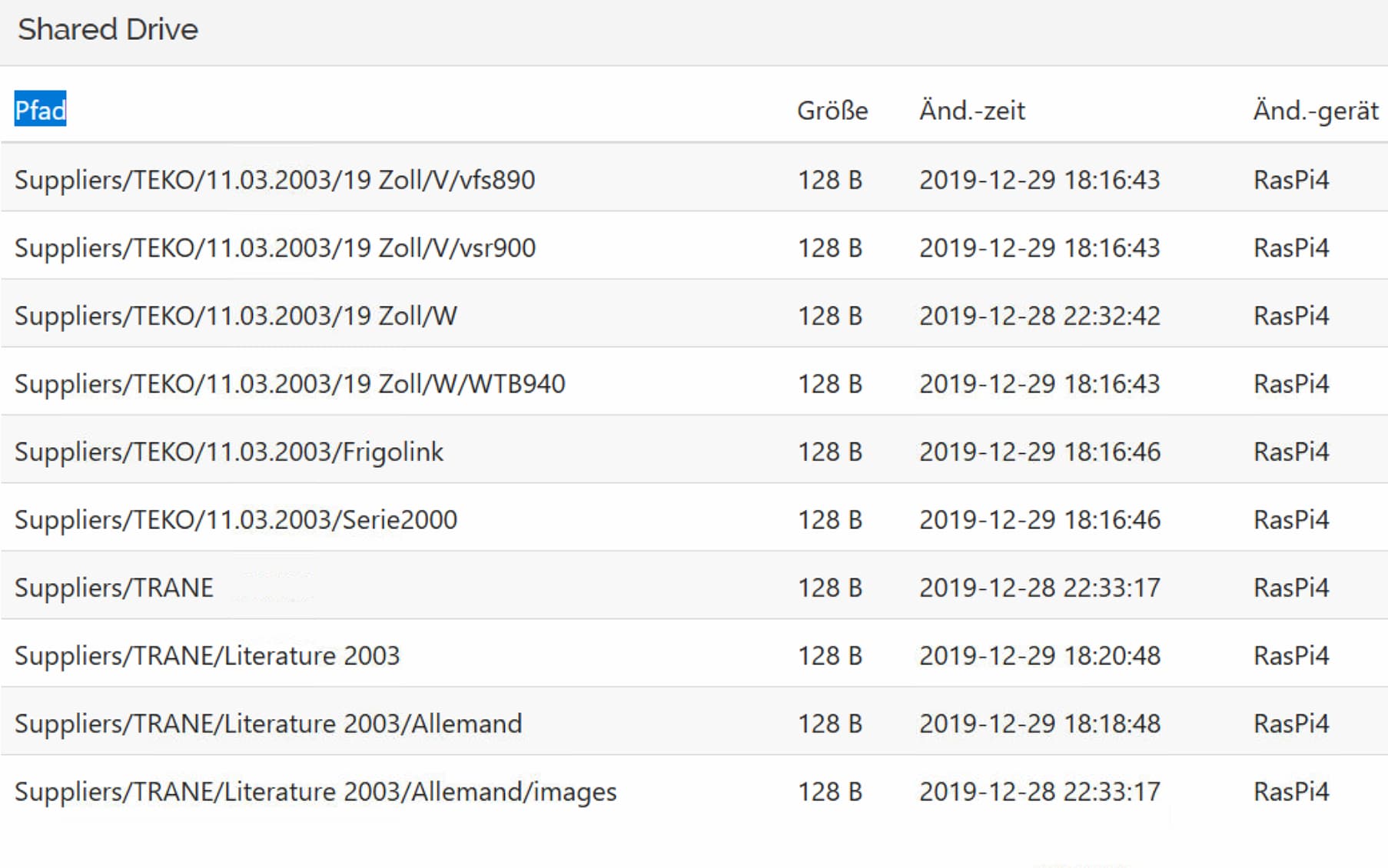The height and width of the screenshot is (868, 1388).
Task: Select path ending in Zoll/V/vfs890
Action: click(x=275, y=180)
